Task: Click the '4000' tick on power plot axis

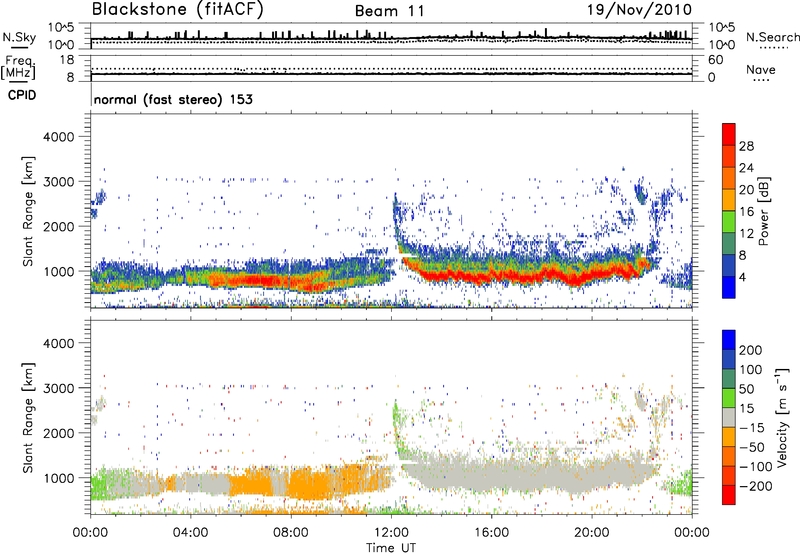Action: click(x=59, y=137)
